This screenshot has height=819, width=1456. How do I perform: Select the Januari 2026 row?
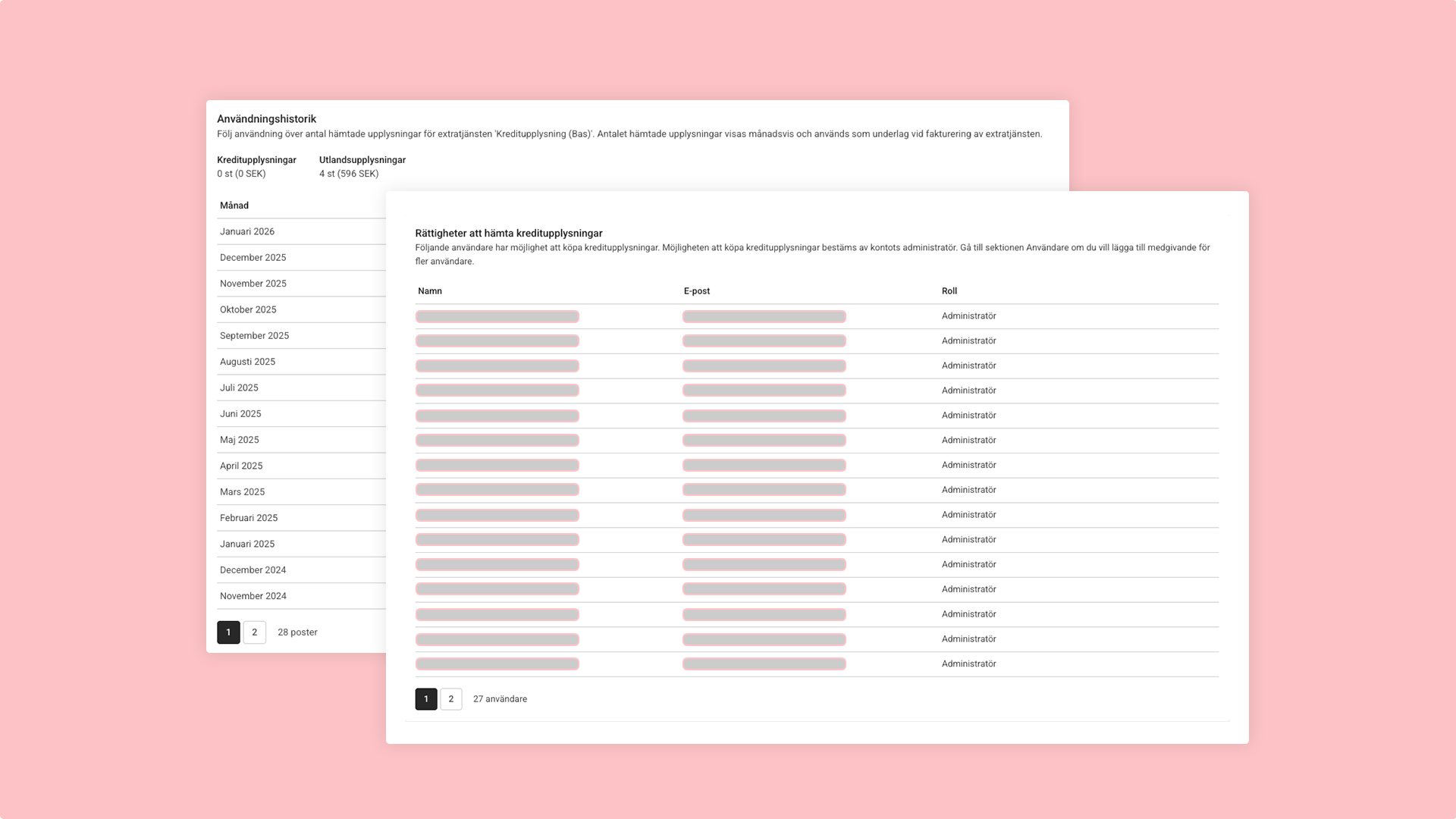pos(247,232)
